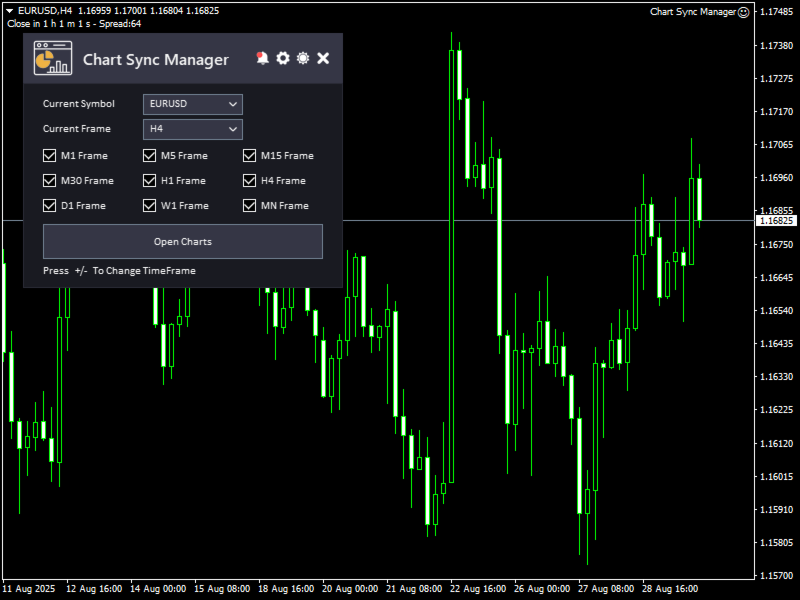Open the Current Symbol EURUSD dropdown
800x600 pixels.
tap(193, 104)
